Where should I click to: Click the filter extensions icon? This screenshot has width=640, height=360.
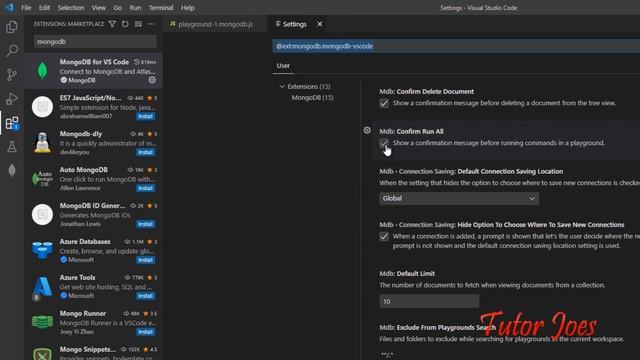pyautogui.click(x=112, y=24)
